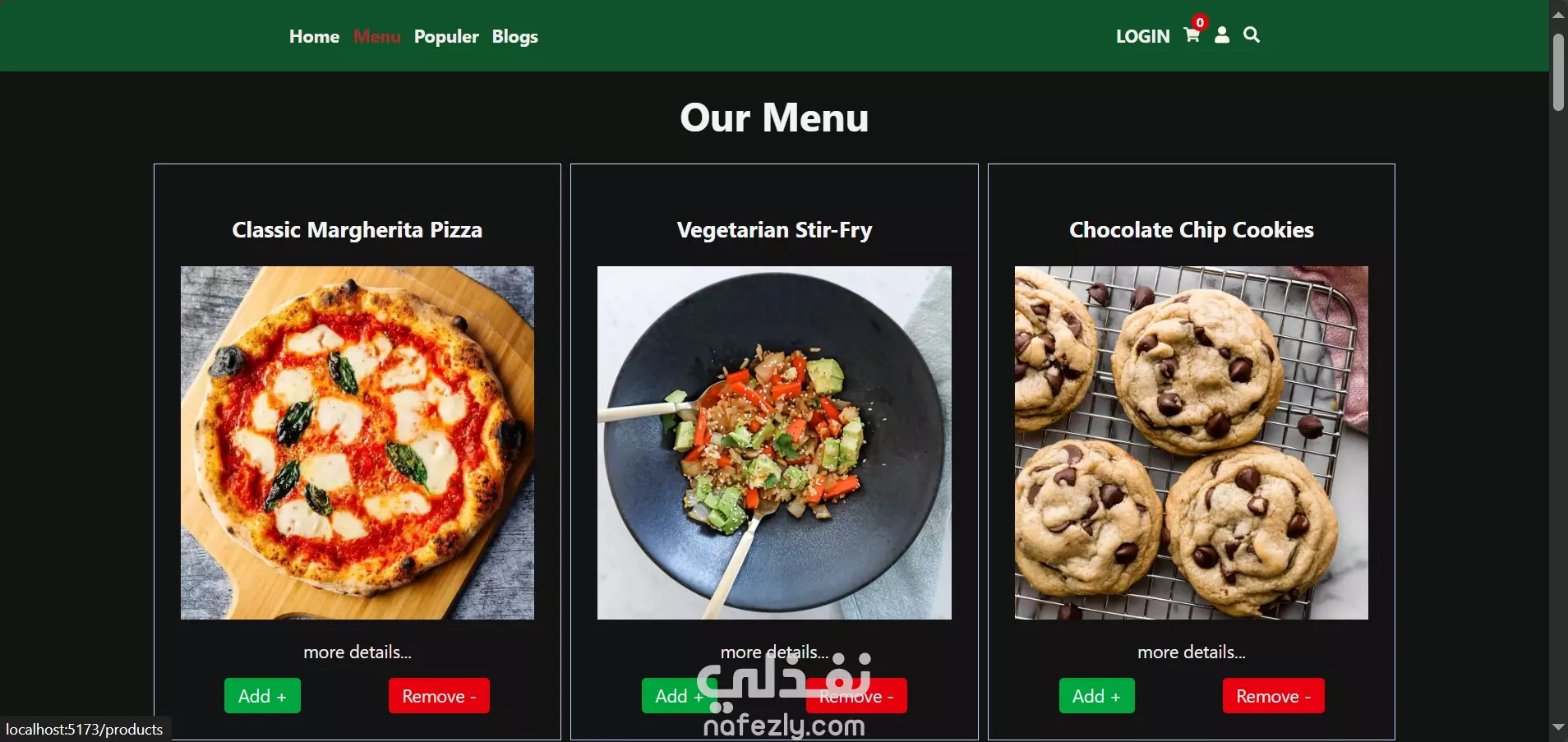The image size is (1568, 742).
Task: Add Chocolate Chip Cookies to cart
Action: [x=1096, y=696]
